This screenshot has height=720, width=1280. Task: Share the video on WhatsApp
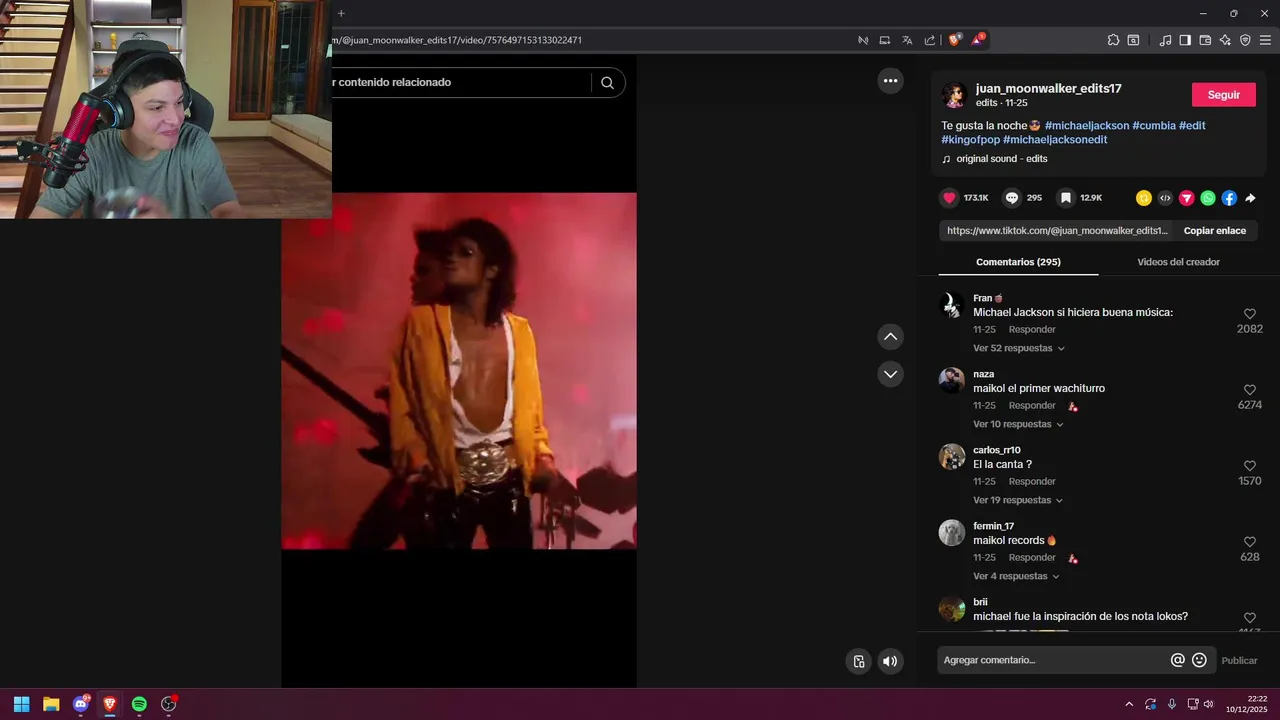pos(1208,198)
